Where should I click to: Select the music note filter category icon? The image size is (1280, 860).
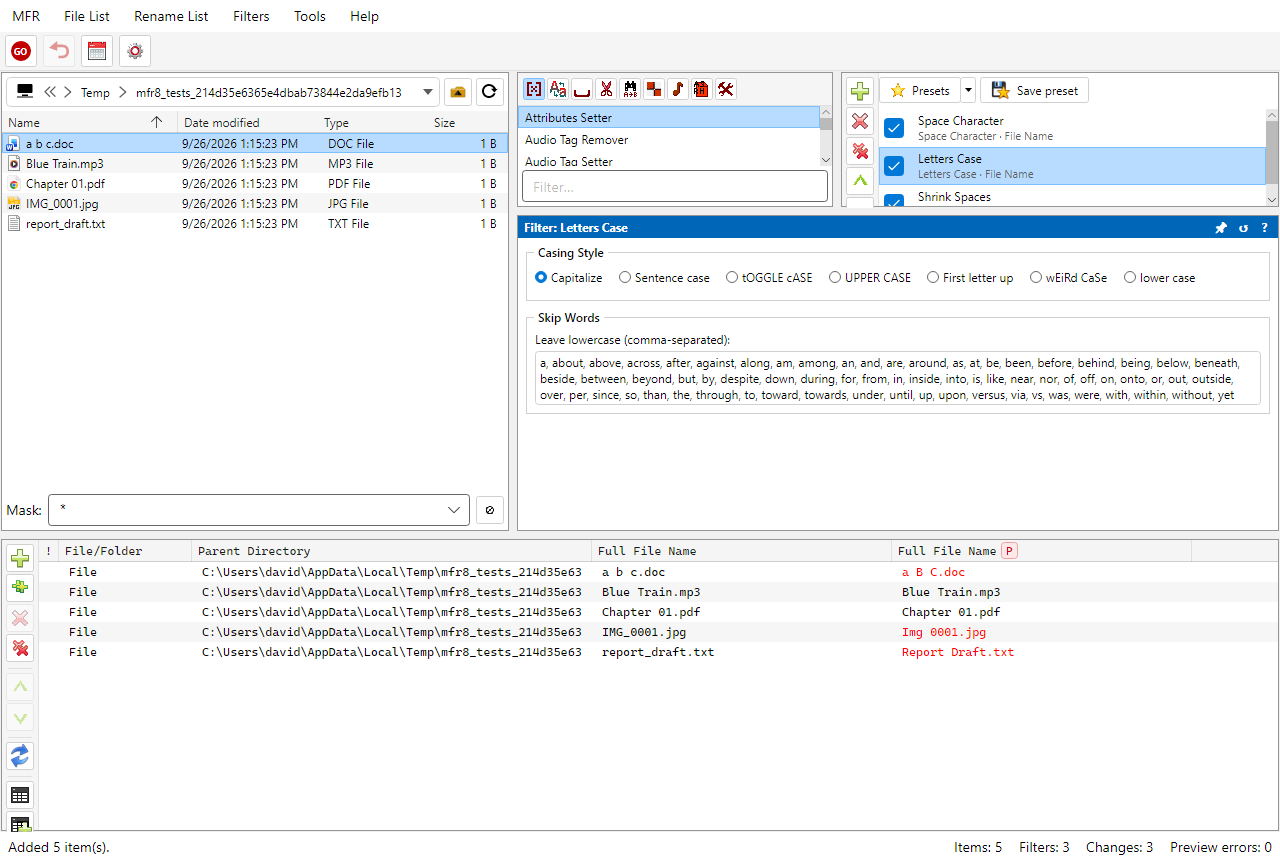[x=678, y=89]
